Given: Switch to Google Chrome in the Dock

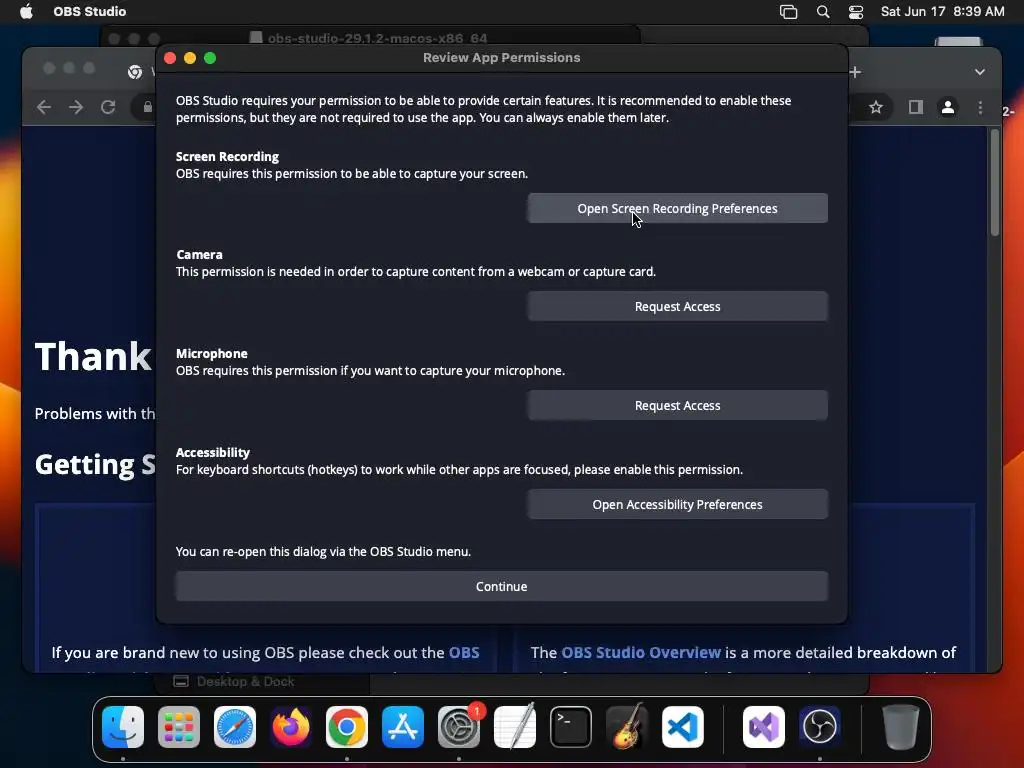Looking at the screenshot, I should pos(347,727).
